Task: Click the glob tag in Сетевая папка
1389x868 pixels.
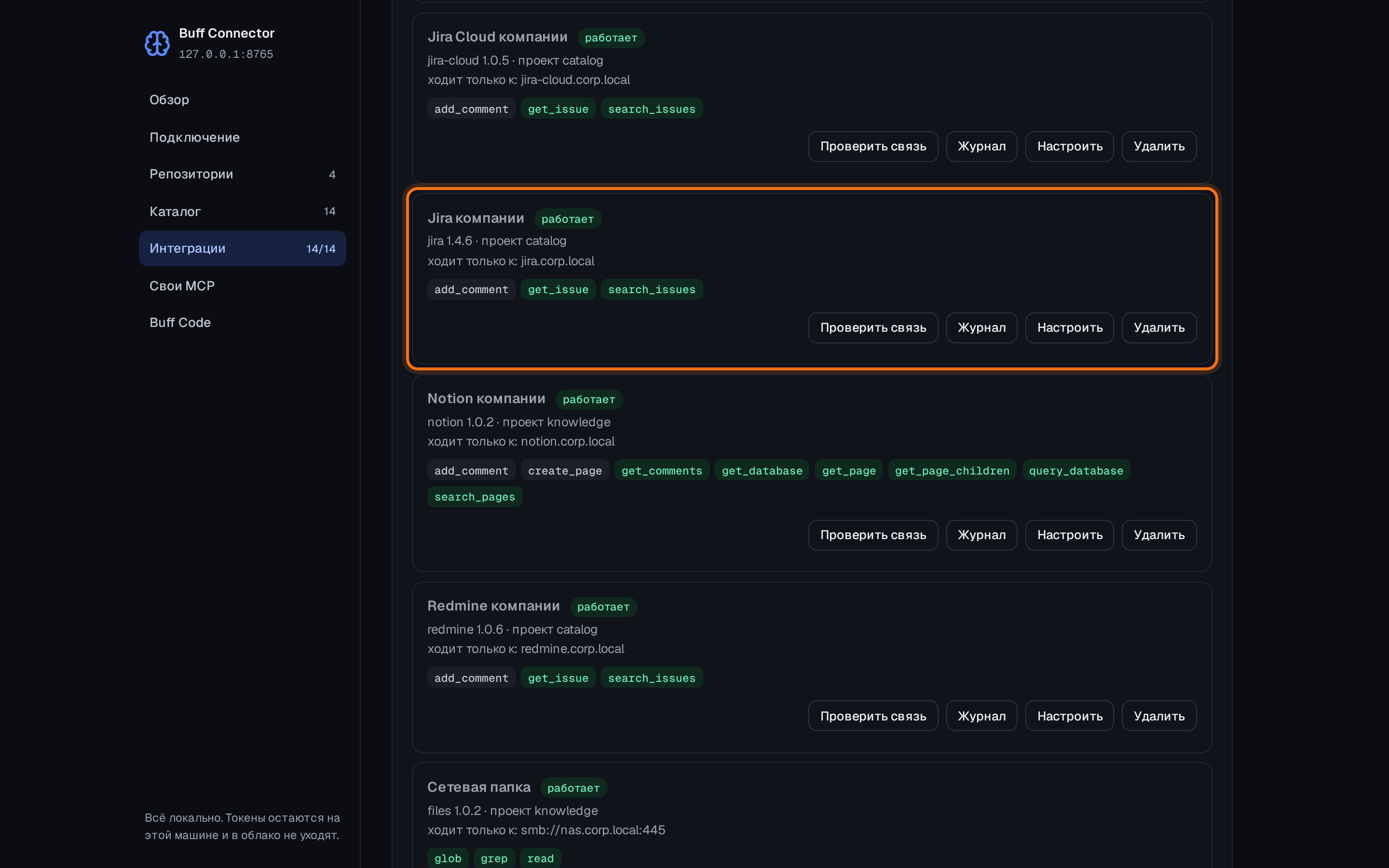Action: (448, 858)
